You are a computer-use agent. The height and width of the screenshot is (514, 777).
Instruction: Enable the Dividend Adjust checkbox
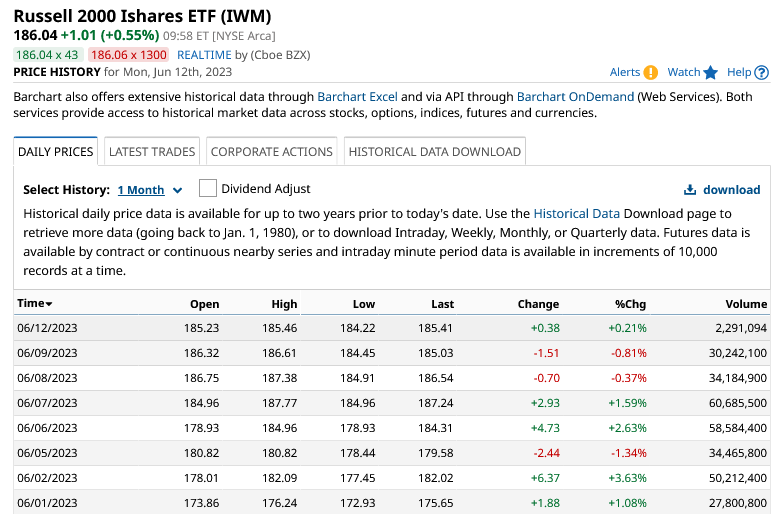pyautogui.click(x=208, y=188)
